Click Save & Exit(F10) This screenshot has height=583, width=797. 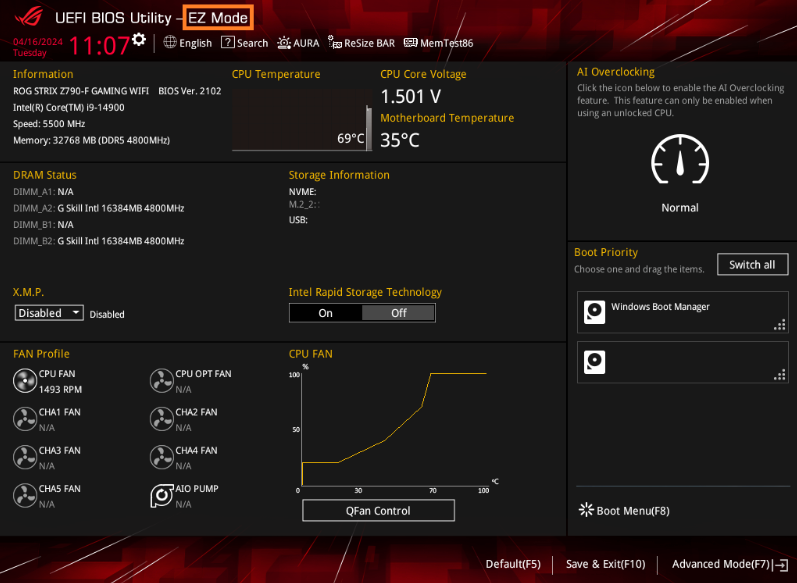point(605,564)
